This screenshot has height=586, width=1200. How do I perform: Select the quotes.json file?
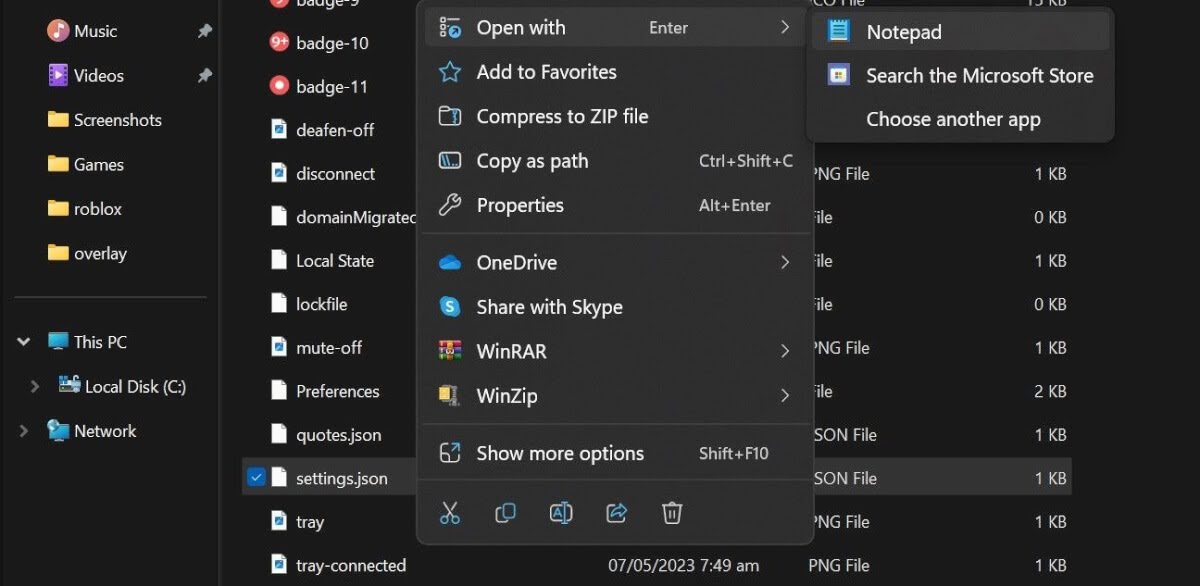(338, 435)
